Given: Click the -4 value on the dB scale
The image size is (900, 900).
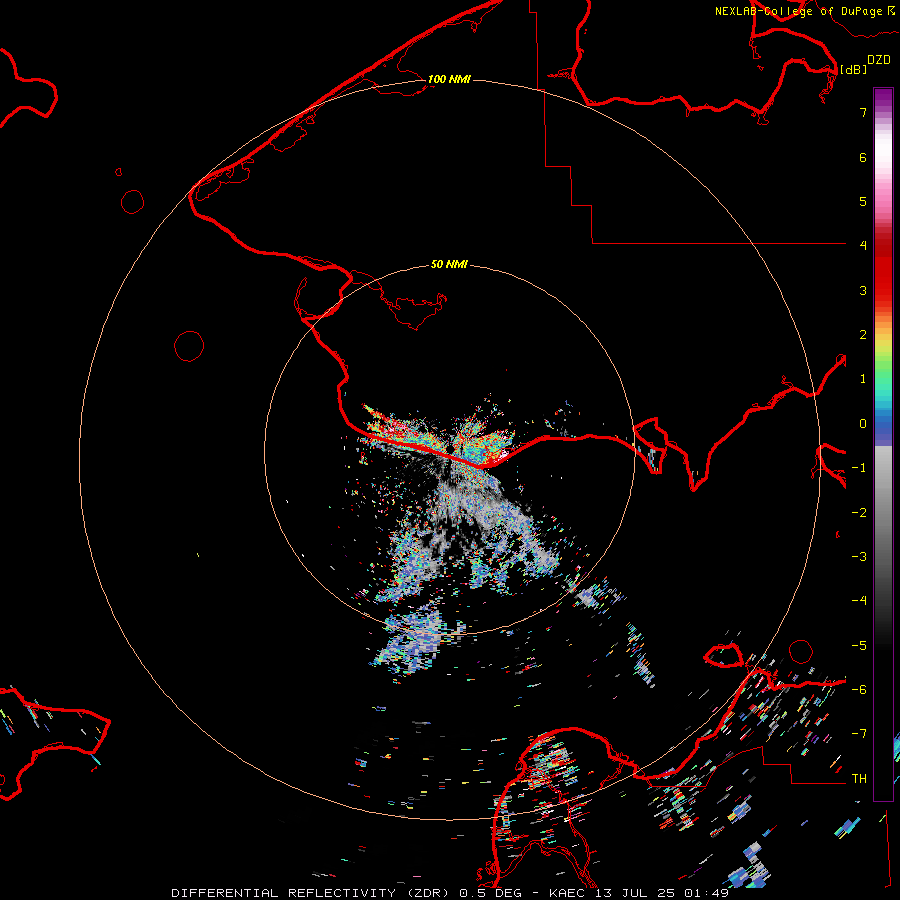Looking at the screenshot, I should [859, 600].
